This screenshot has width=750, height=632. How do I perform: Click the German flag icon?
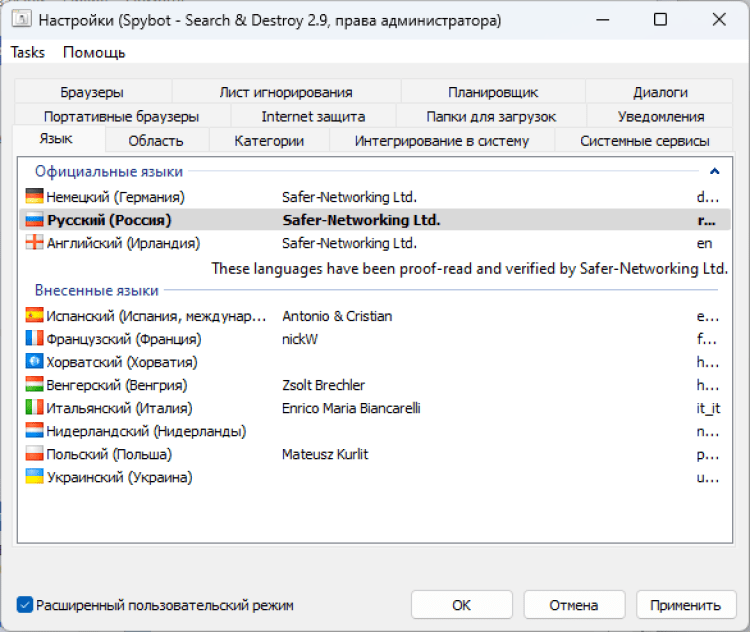pyautogui.click(x=34, y=197)
